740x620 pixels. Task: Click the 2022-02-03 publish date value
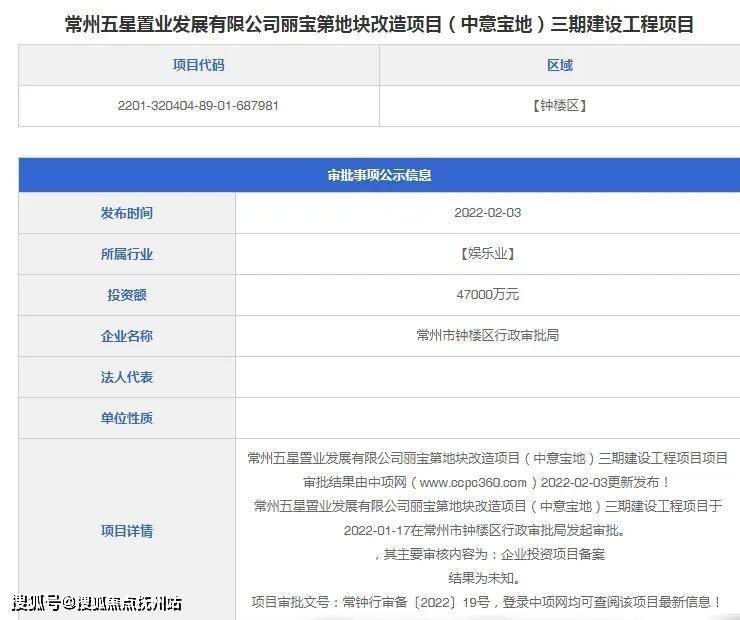487,213
